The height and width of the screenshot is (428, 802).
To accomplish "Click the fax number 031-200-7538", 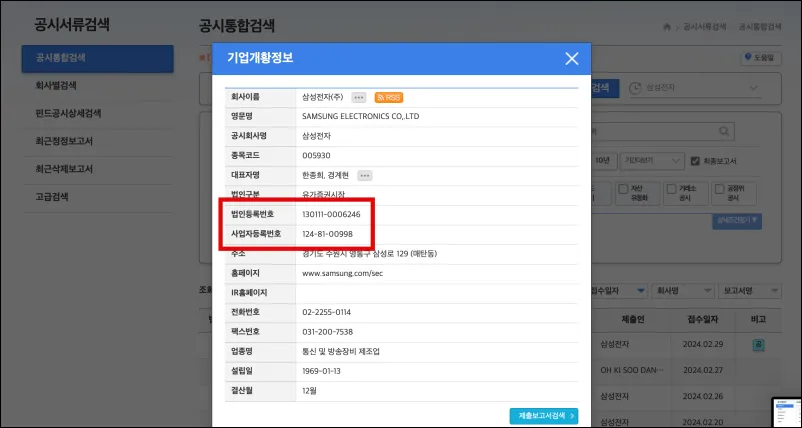I will point(327,332).
